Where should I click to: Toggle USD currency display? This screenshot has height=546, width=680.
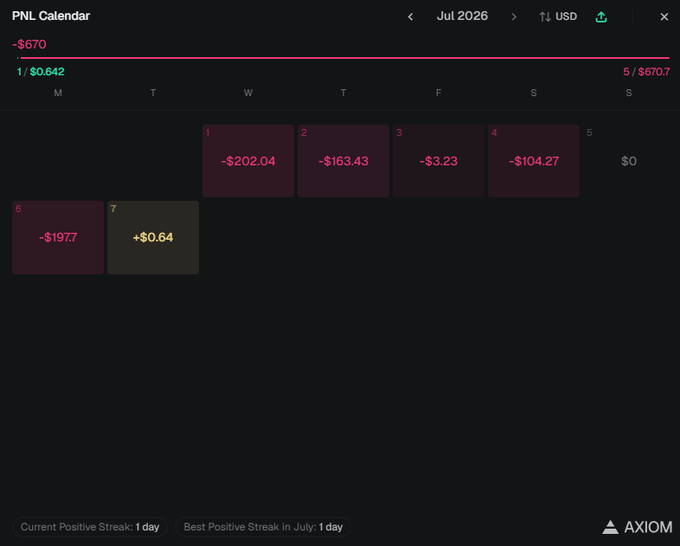pyautogui.click(x=558, y=17)
